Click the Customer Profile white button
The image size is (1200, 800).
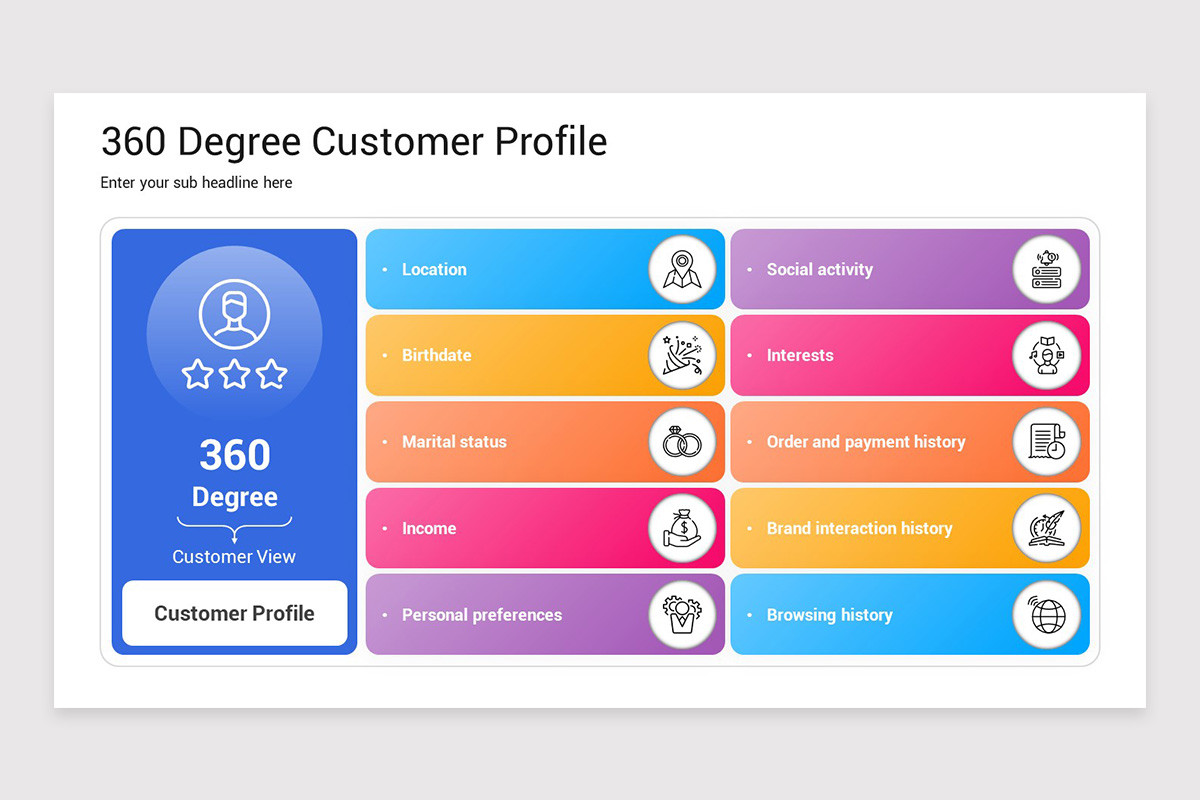coord(235,613)
